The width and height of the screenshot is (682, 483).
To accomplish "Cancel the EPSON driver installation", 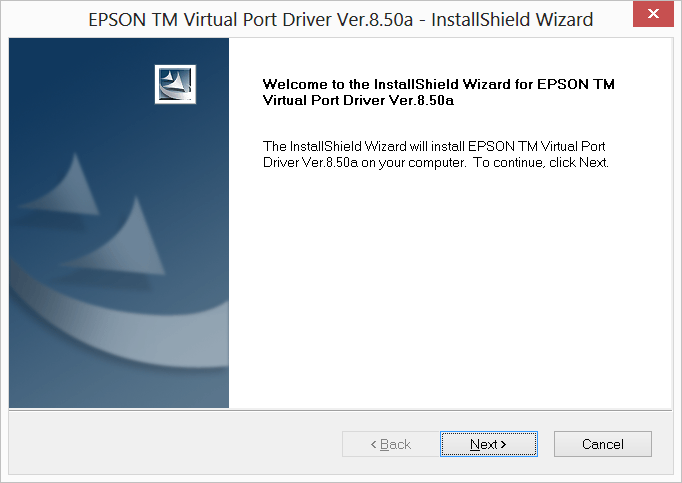I will click(603, 444).
